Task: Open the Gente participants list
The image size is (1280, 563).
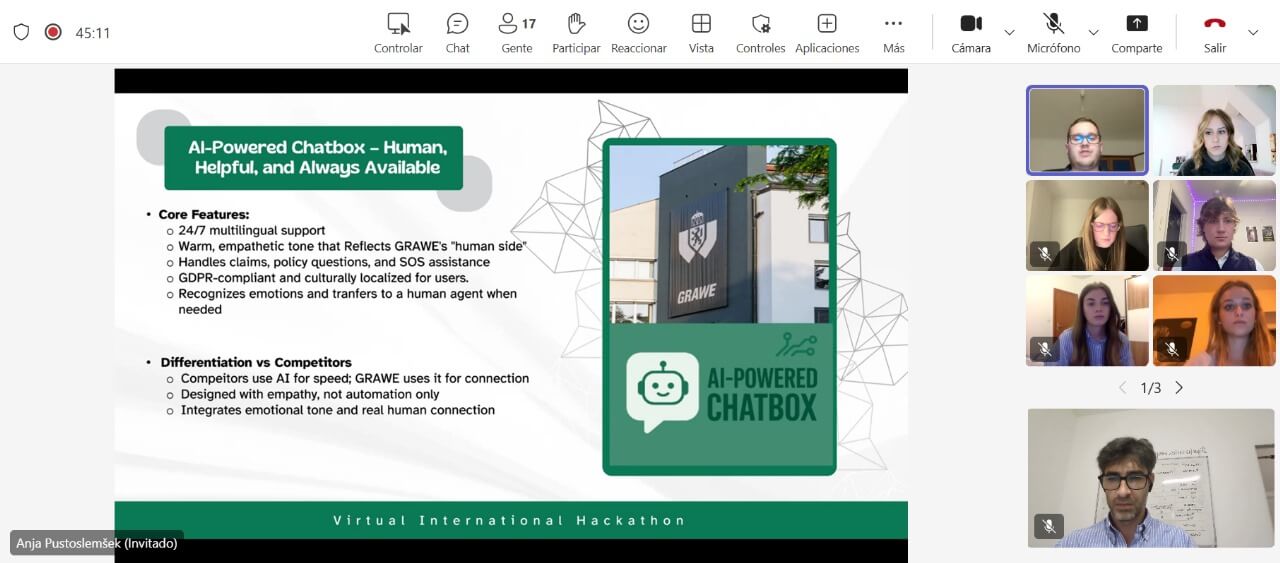Action: click(517, 32)
